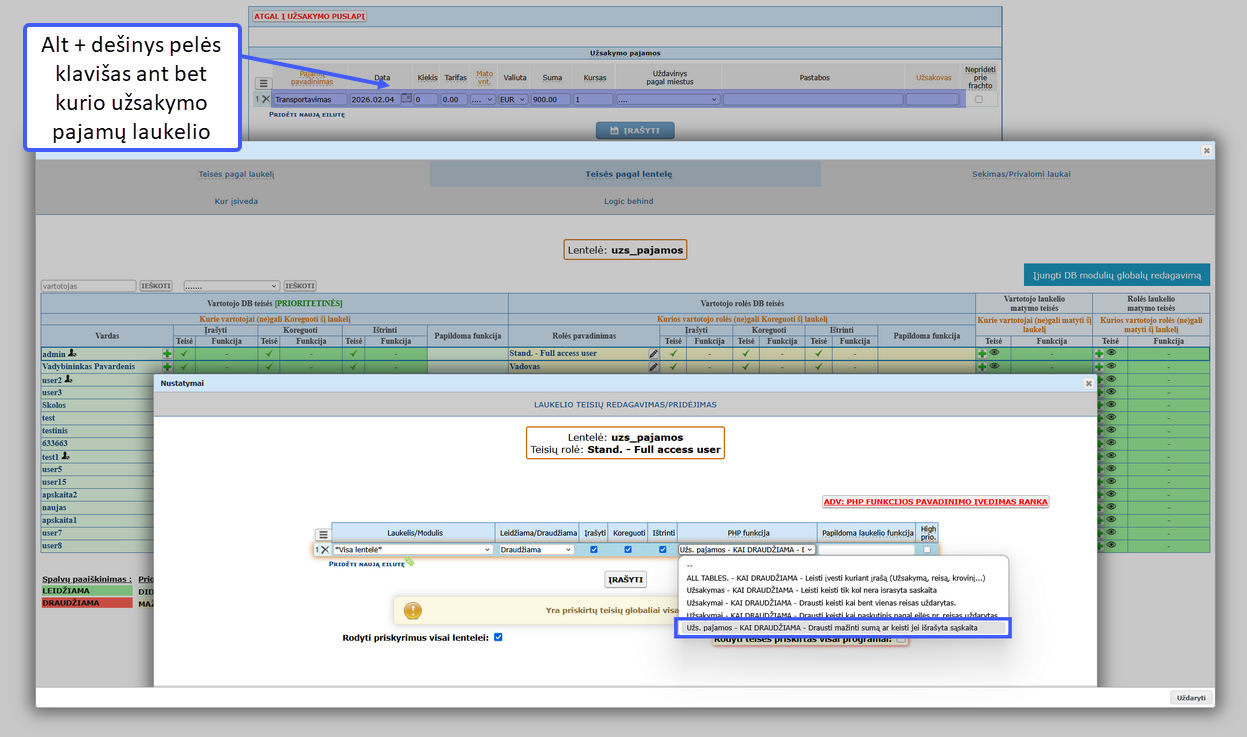1247x737 pixels.
Task: Edit the Stand. - Full access user role pencil
Action: click(x=653, y=354)
